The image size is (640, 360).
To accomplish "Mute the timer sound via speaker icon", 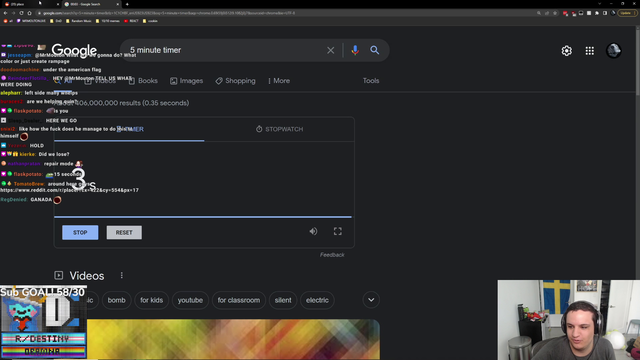I will (313, 231).
